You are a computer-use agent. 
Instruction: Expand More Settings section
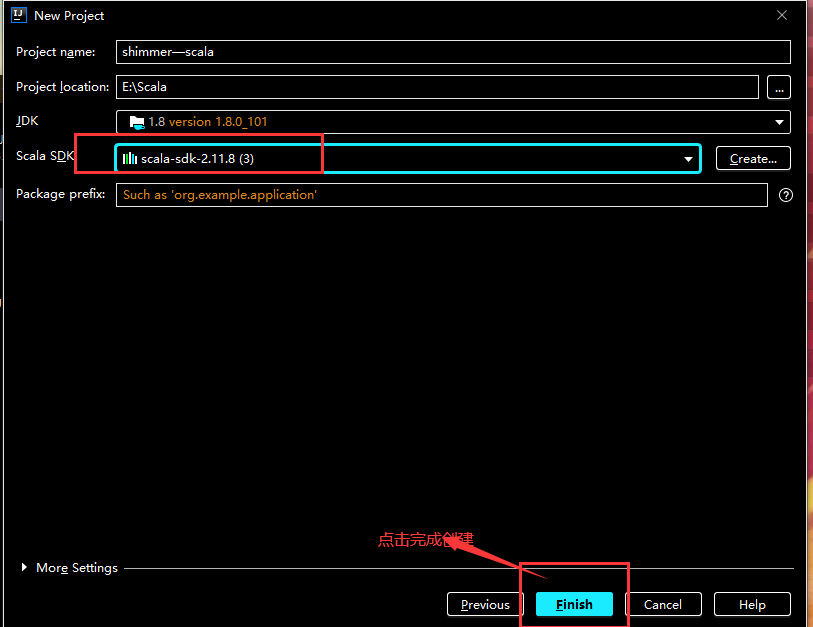[24, 567]
